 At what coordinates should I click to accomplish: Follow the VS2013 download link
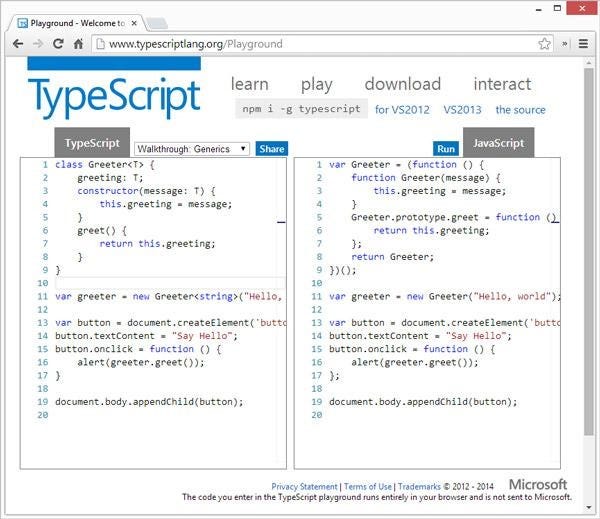462,110
